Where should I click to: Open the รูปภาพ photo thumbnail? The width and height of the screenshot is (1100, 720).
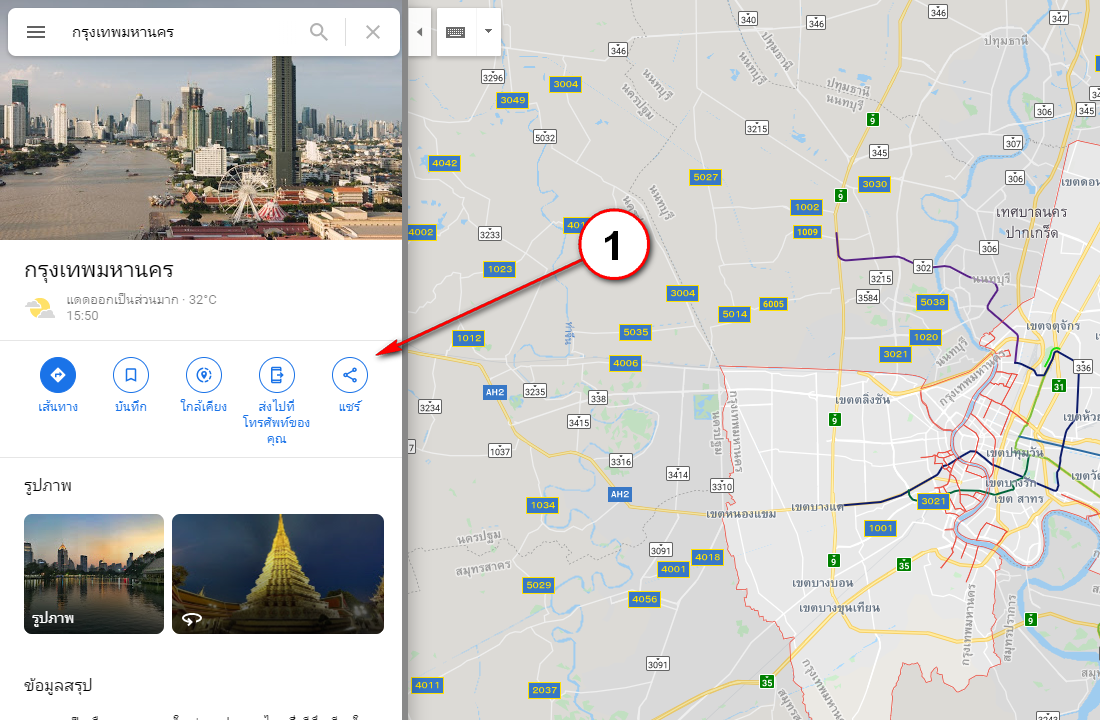point(94,574)
